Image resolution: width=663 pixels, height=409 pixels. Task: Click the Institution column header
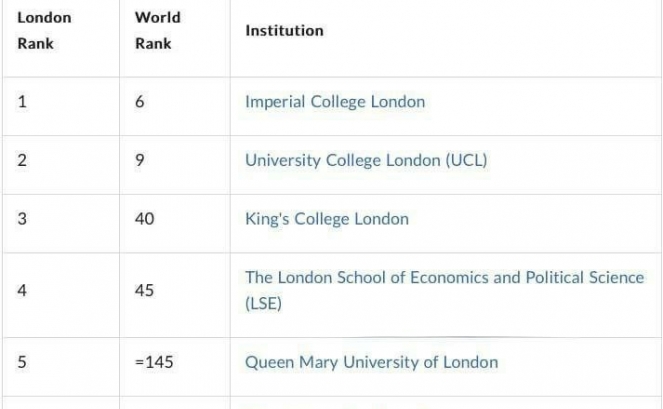[285, 30]
